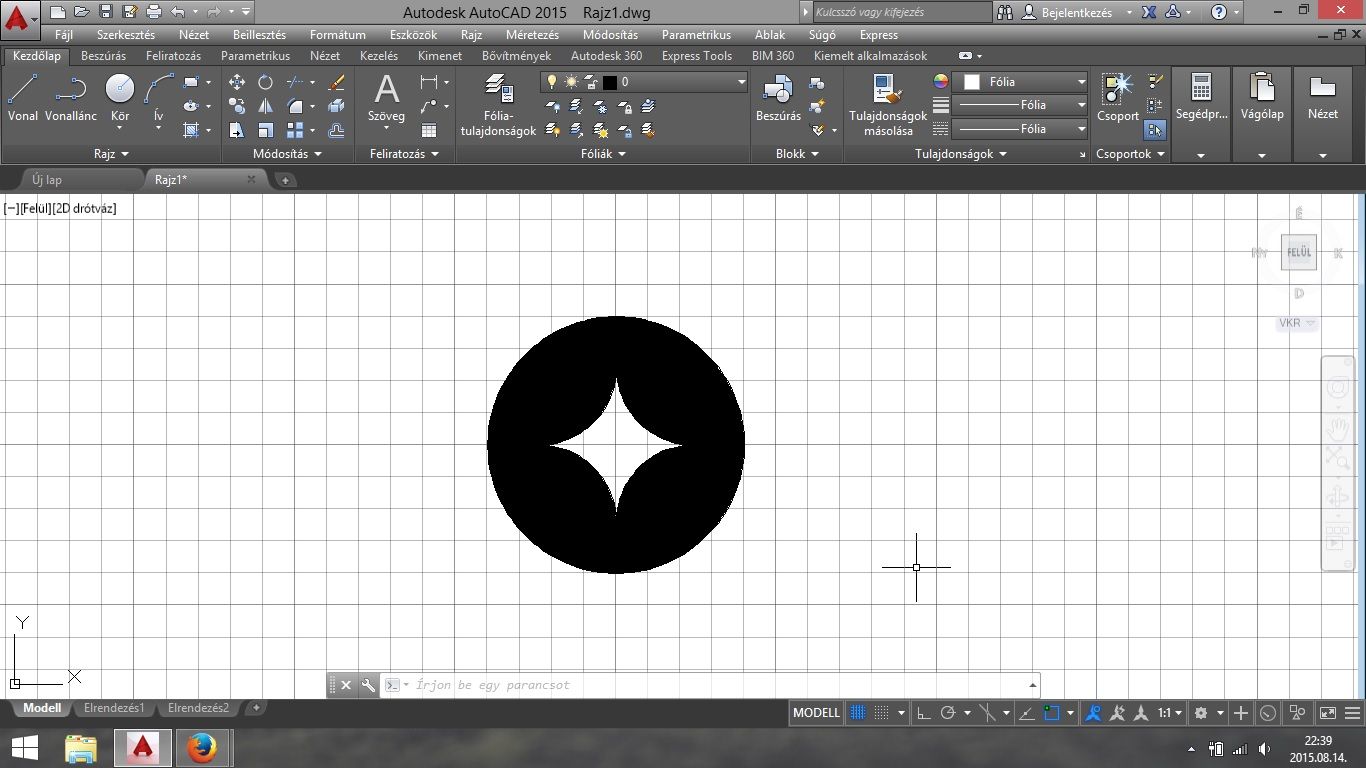Toggle object snap square icon in status bar
The width and height of the screenshot is (1366, 768).
tap(1051, 713)
